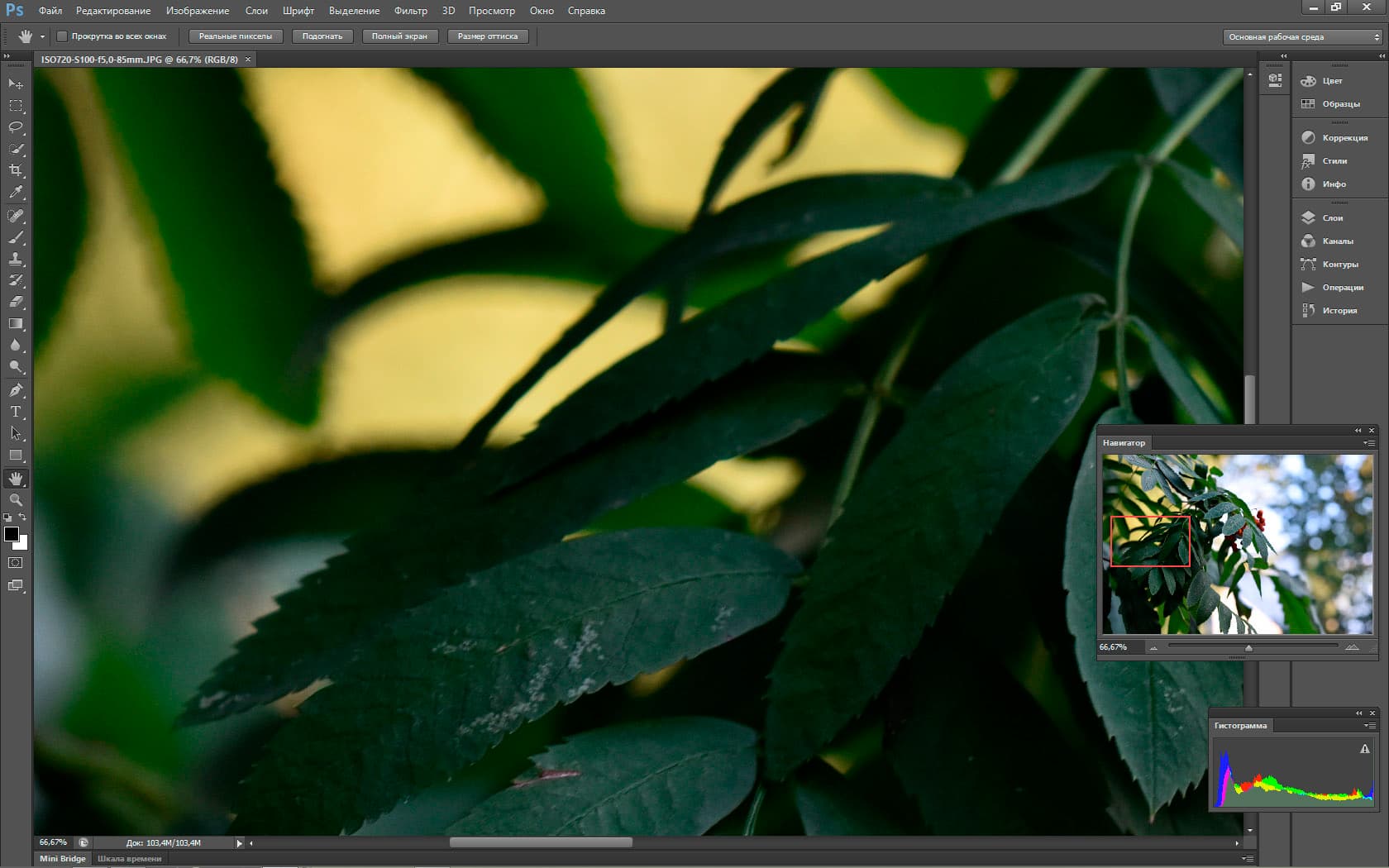Select the Clone Stamp tool
The width and height of the screenshot is (1389, 868).
coord(16,259)
